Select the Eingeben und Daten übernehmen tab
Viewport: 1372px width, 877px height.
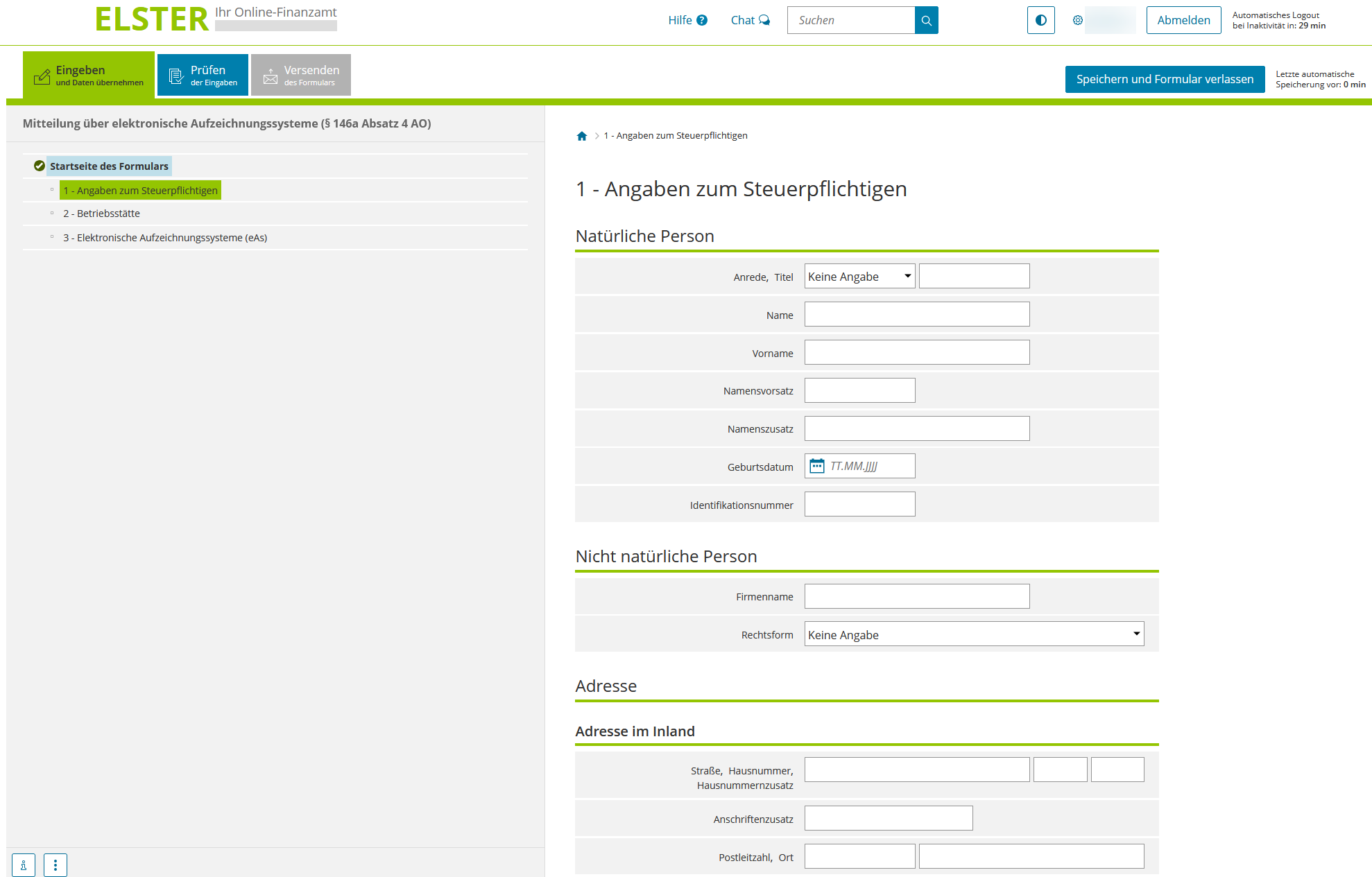point(89,75)
